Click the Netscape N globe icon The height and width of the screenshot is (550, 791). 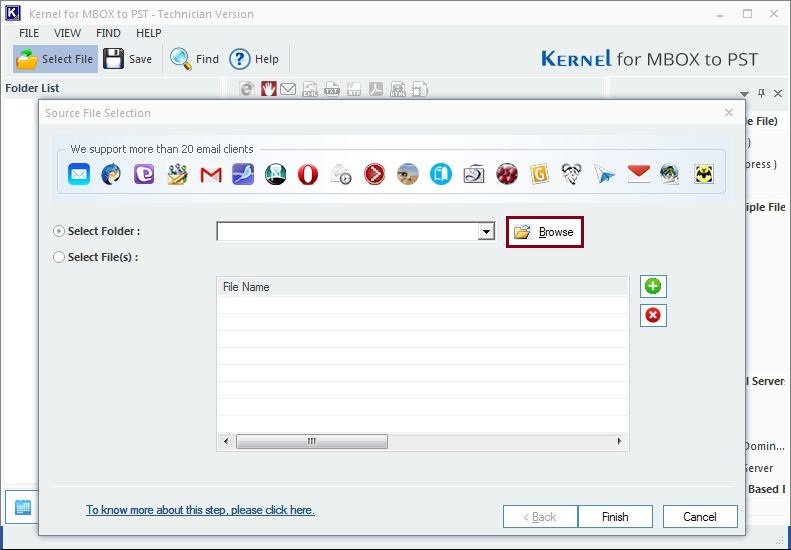(275, 175)
